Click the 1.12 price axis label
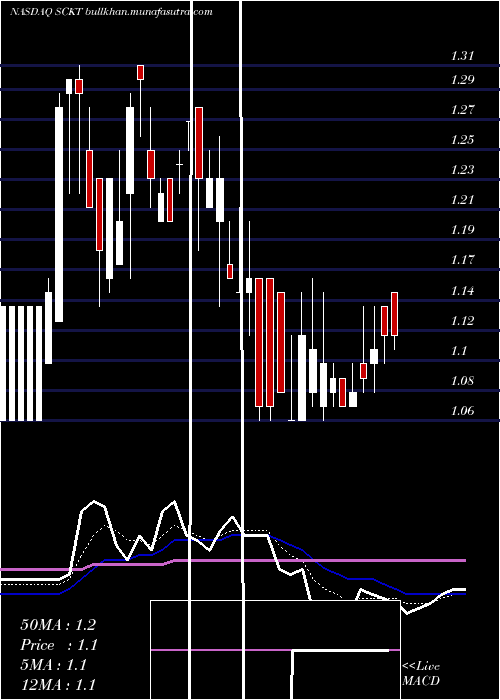The image size is (500, 700). pos(462,321)
